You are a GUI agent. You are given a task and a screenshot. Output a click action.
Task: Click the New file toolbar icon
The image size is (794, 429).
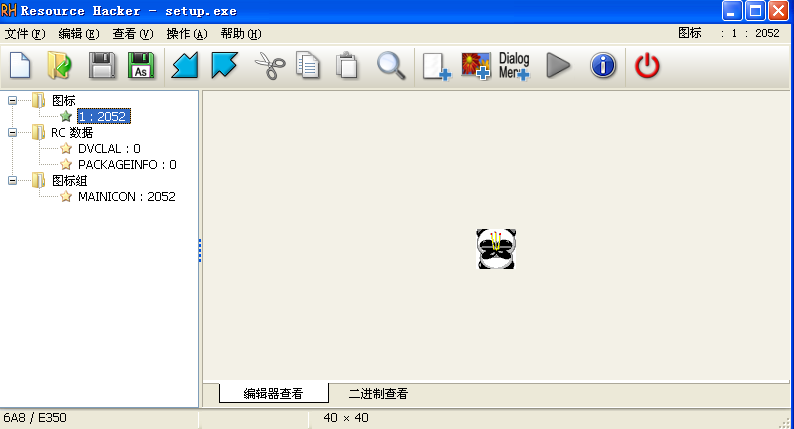20,67
